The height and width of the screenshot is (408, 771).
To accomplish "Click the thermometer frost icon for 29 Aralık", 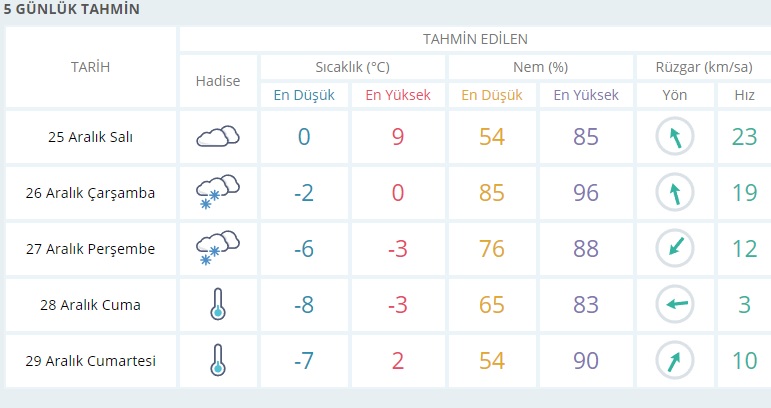I will 218,361.
